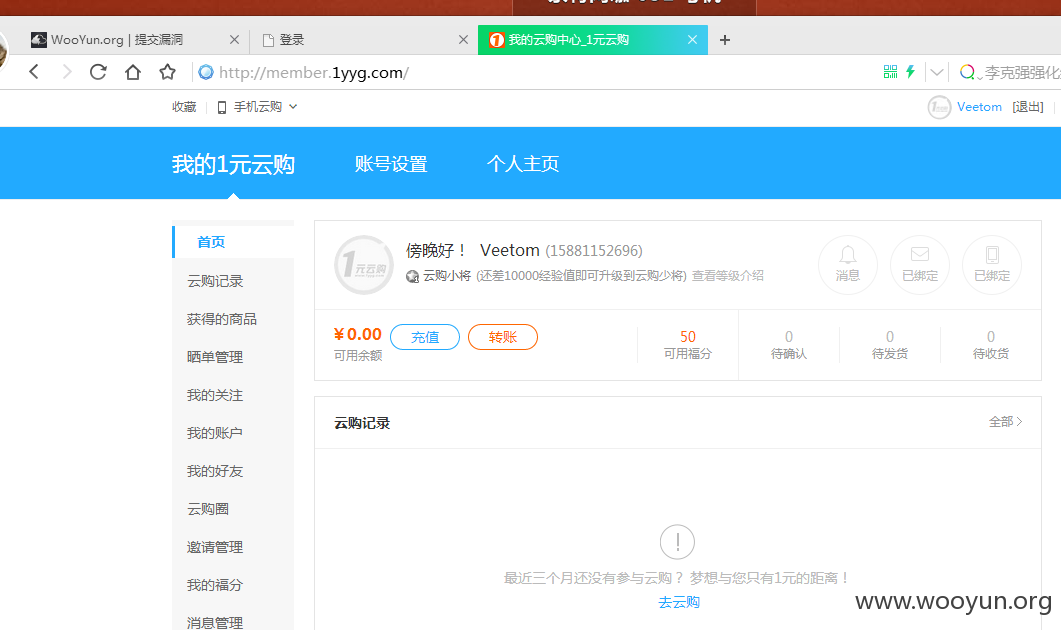Open the browser home page icon
The height and width of the screenshot is (630, 1061).
133,72
